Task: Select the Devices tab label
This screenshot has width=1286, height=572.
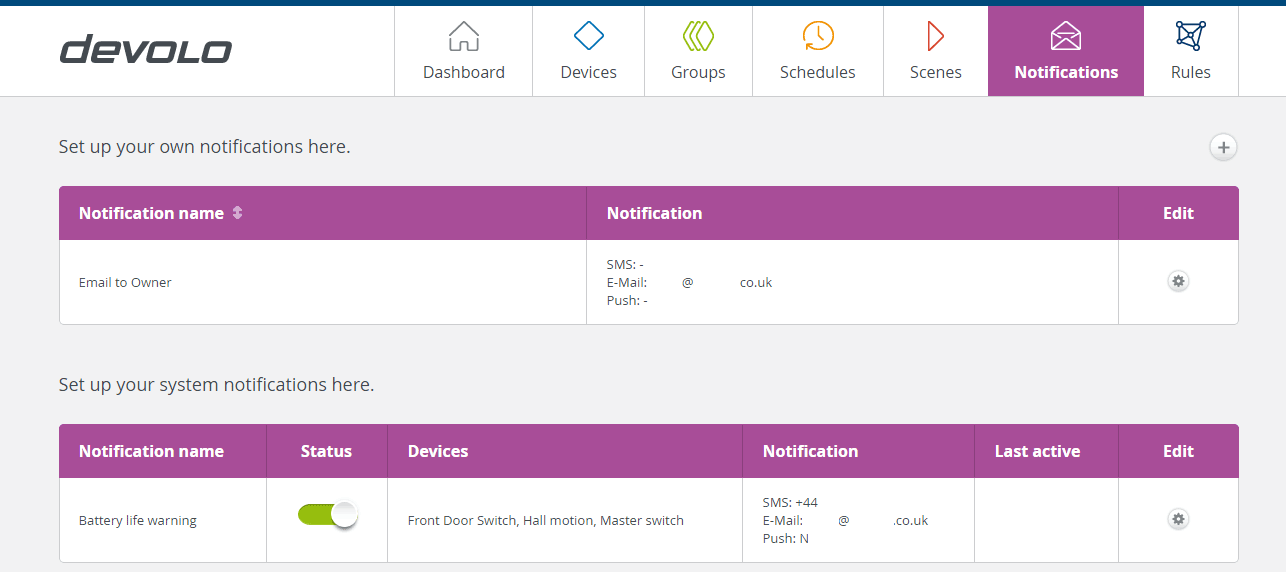Action: (588, 72)
